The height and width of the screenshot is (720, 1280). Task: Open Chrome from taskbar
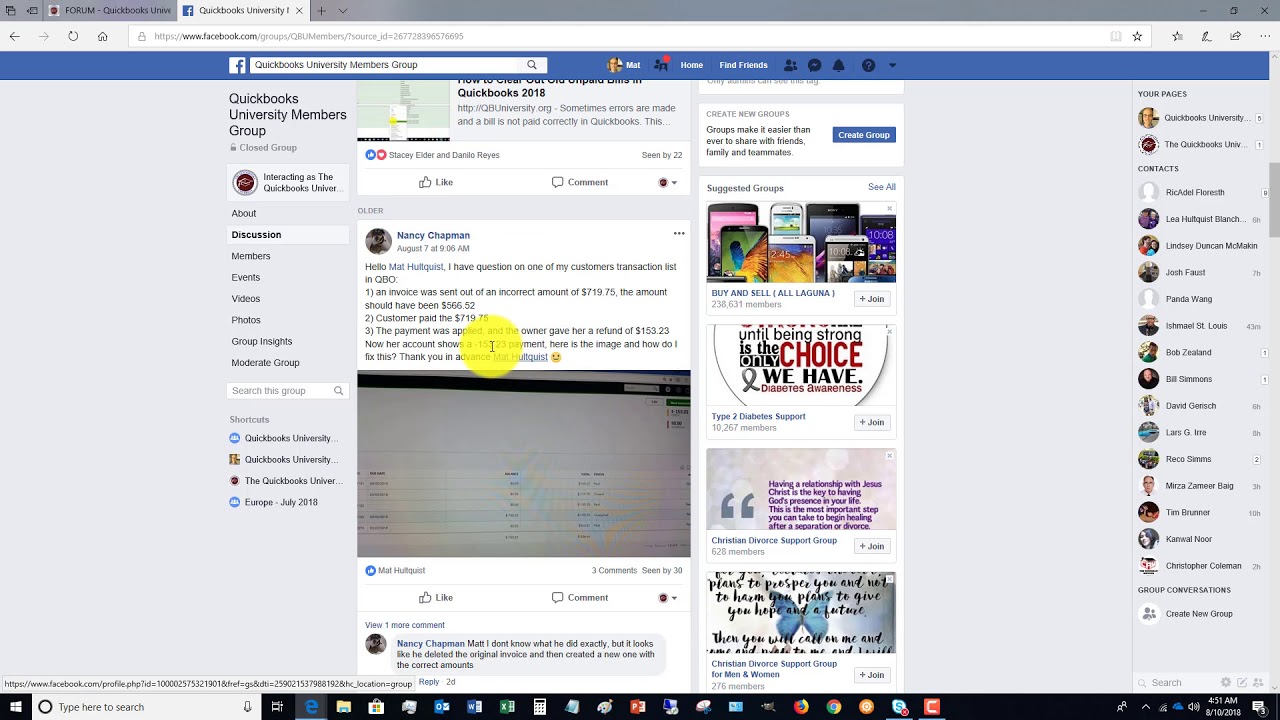coord(834,707)
